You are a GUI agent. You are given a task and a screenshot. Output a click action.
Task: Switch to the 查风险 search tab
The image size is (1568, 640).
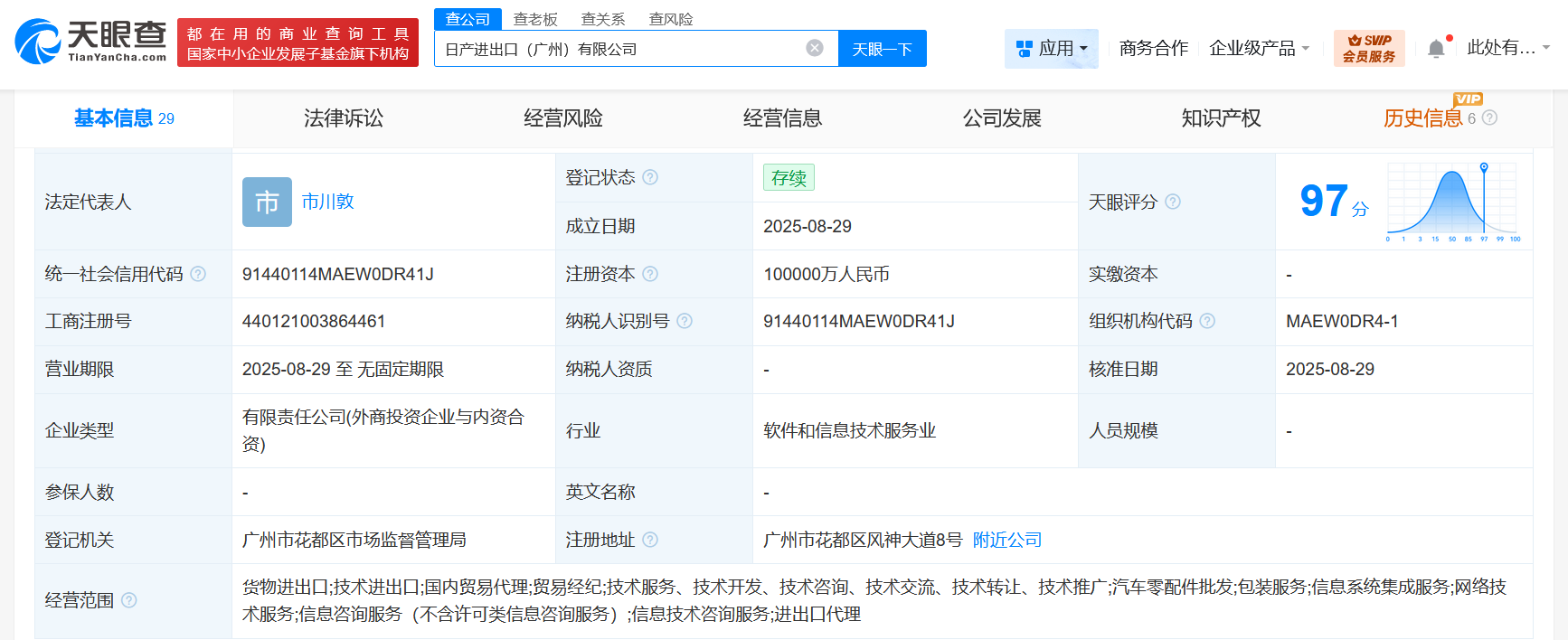pos(671,19)
